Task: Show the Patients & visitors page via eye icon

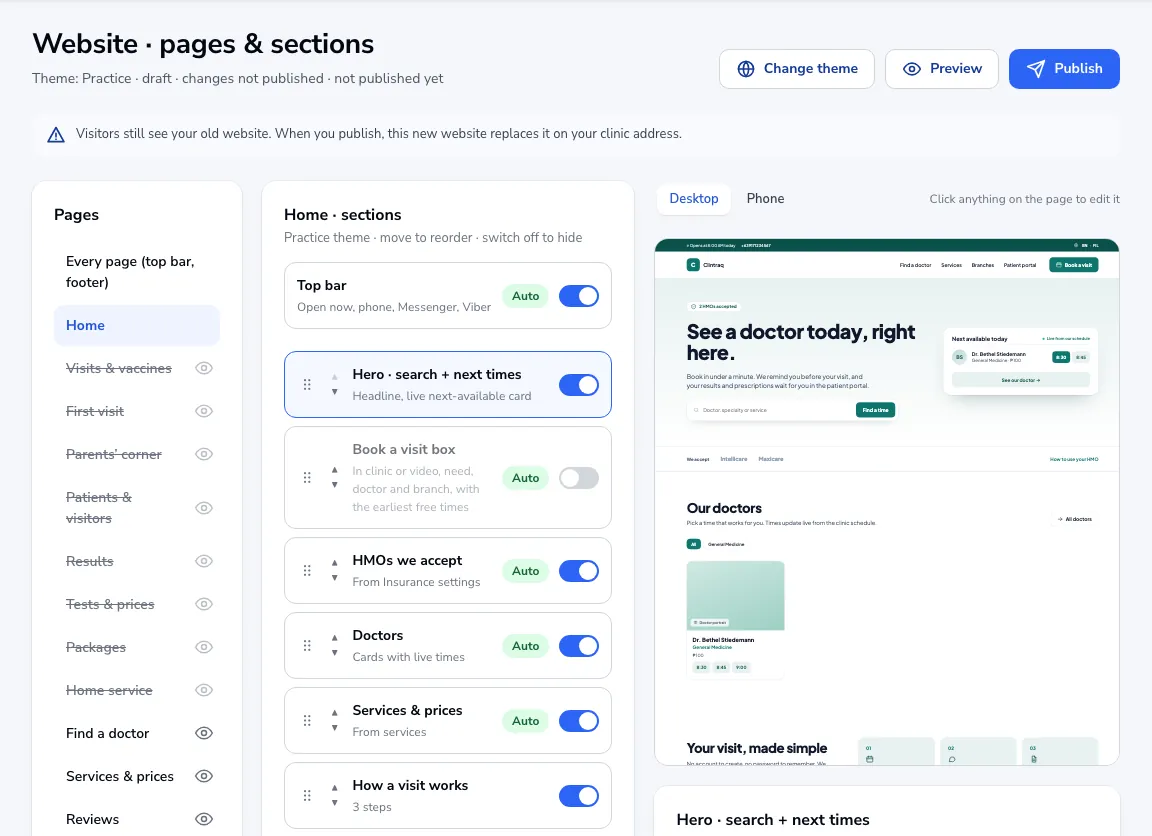Action: point(204,508)
